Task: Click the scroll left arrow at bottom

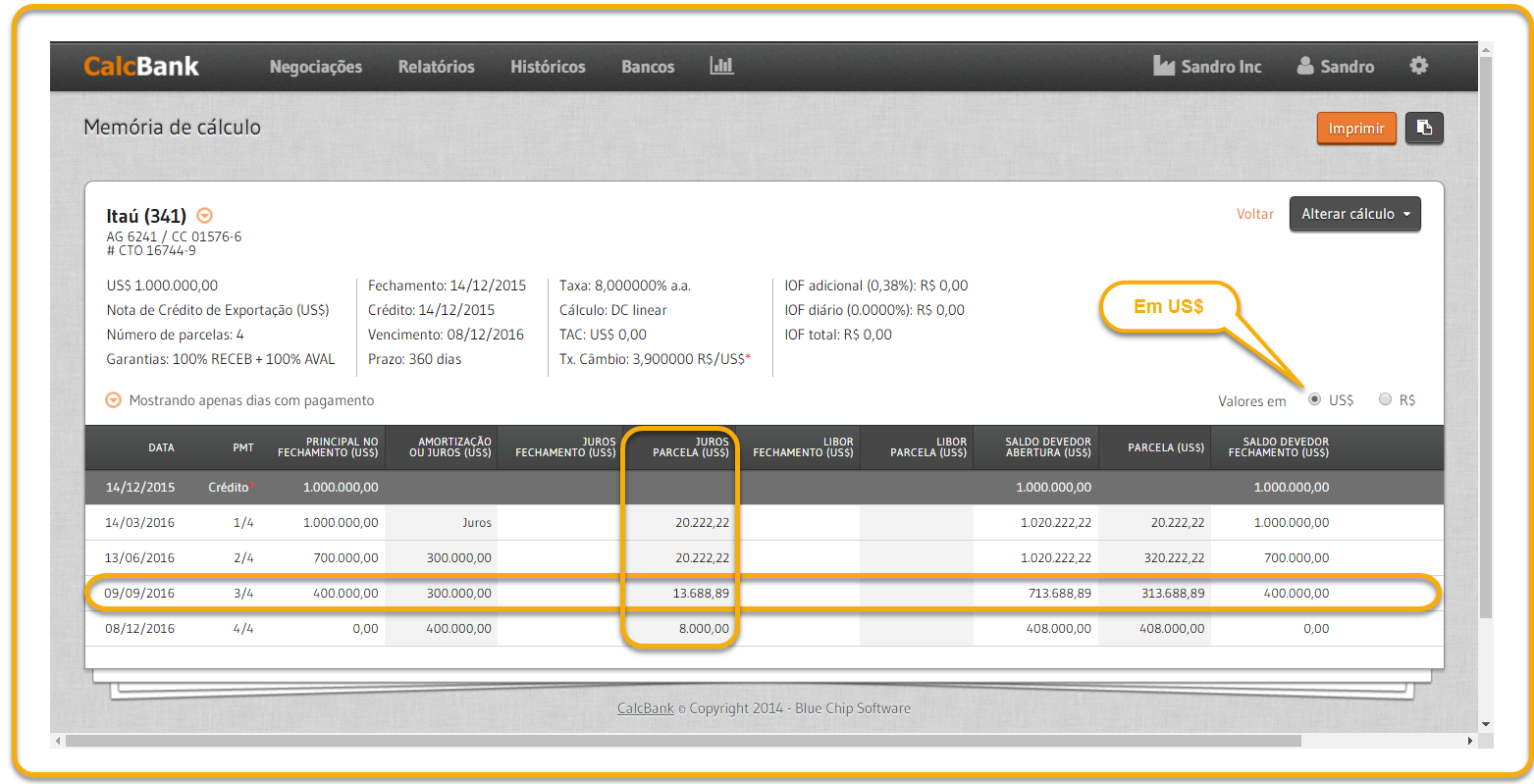Action: [x=58, y=741]
